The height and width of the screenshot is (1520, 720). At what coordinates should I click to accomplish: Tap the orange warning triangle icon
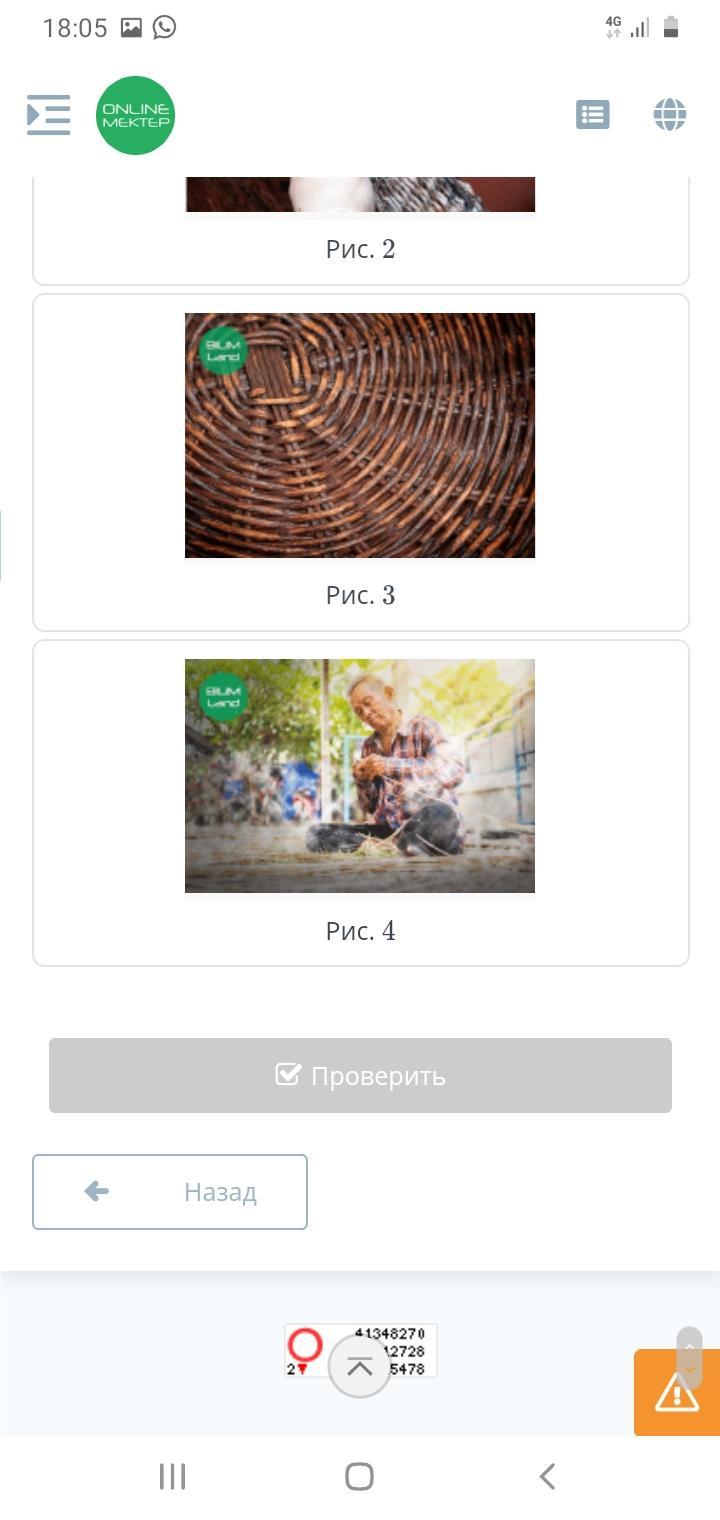[x=677, y=1393]
